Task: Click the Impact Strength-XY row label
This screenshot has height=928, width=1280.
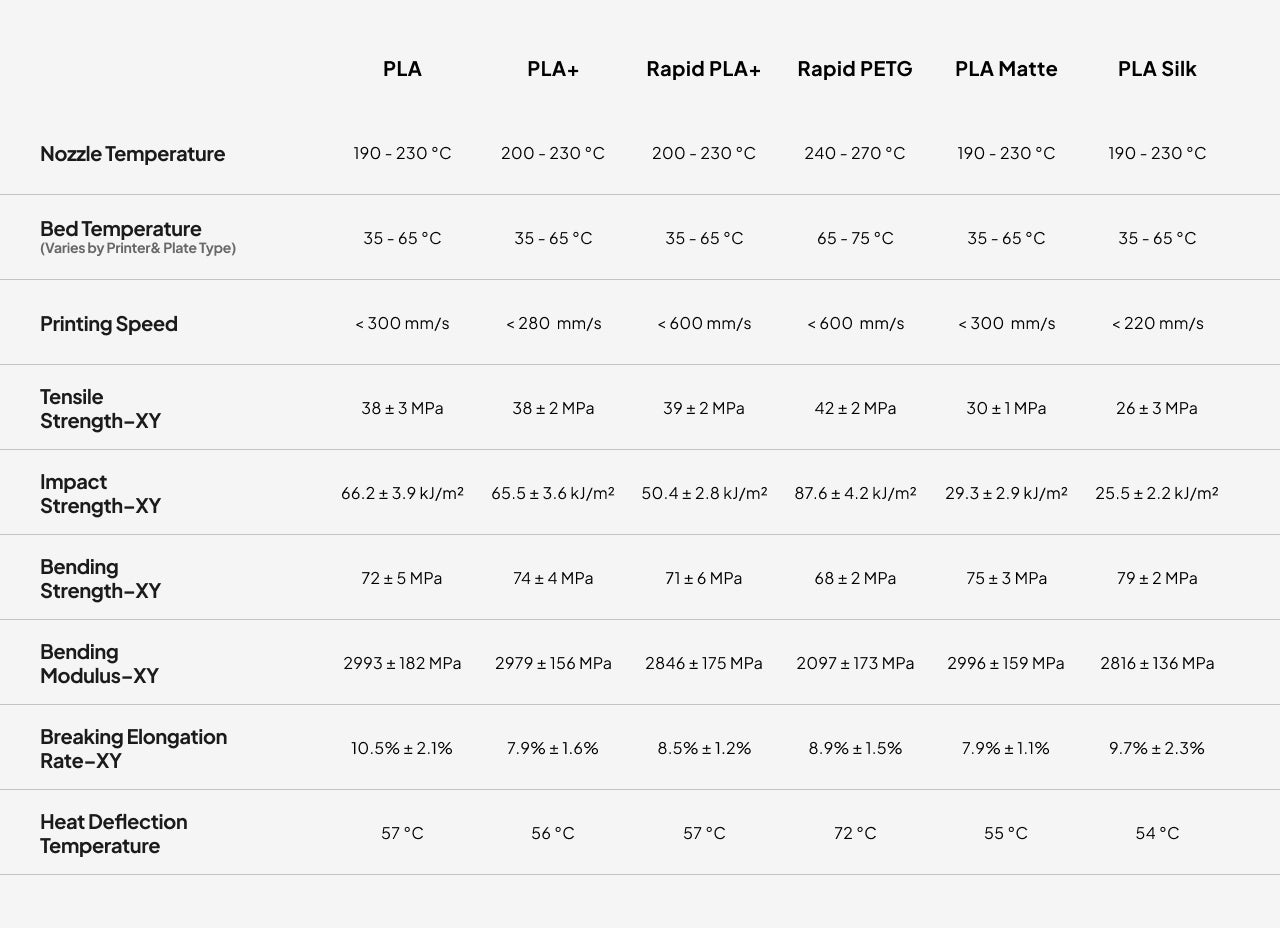Action: tap(100, 494)
